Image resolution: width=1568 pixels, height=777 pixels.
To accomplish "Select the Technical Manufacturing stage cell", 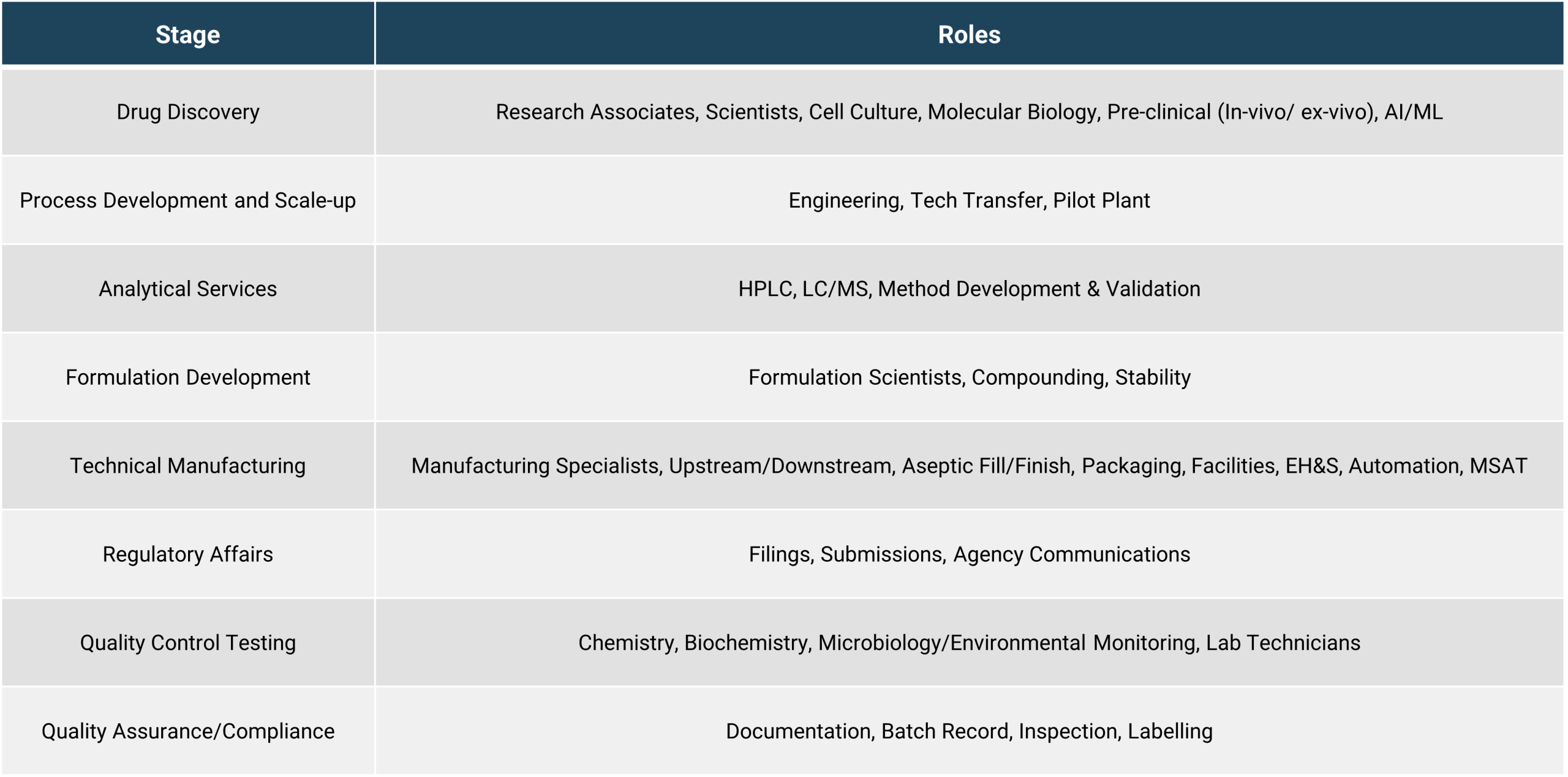I will (187, 466).
